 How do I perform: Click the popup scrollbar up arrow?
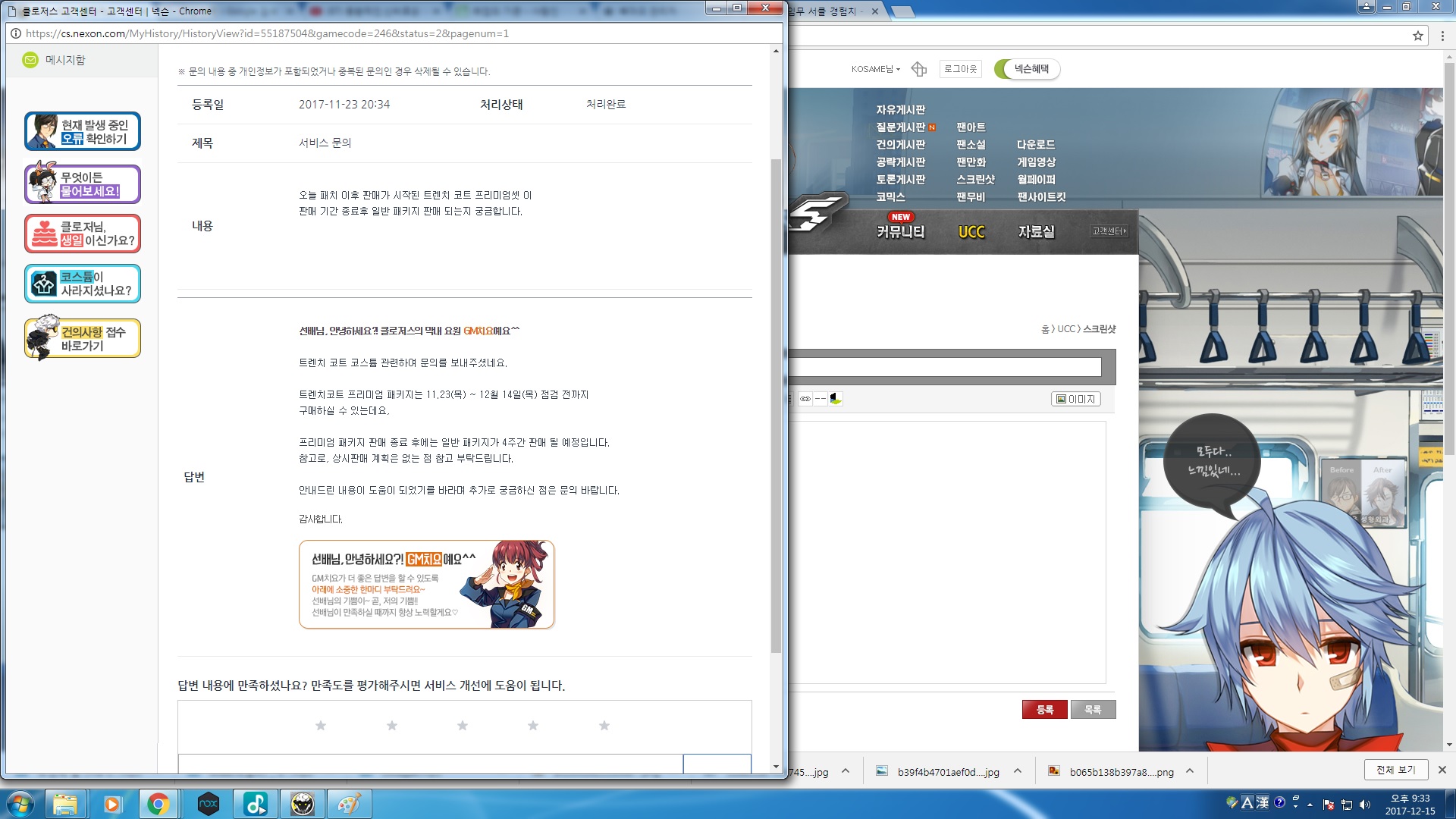click(776, 51)
